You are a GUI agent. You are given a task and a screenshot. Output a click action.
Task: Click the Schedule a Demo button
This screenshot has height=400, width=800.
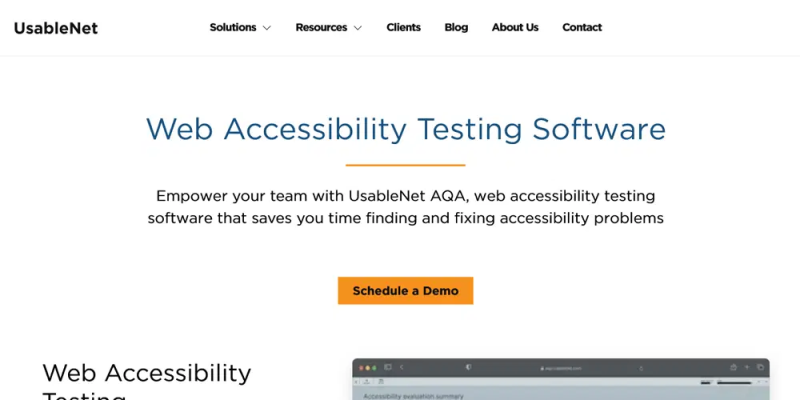point(406,291)
